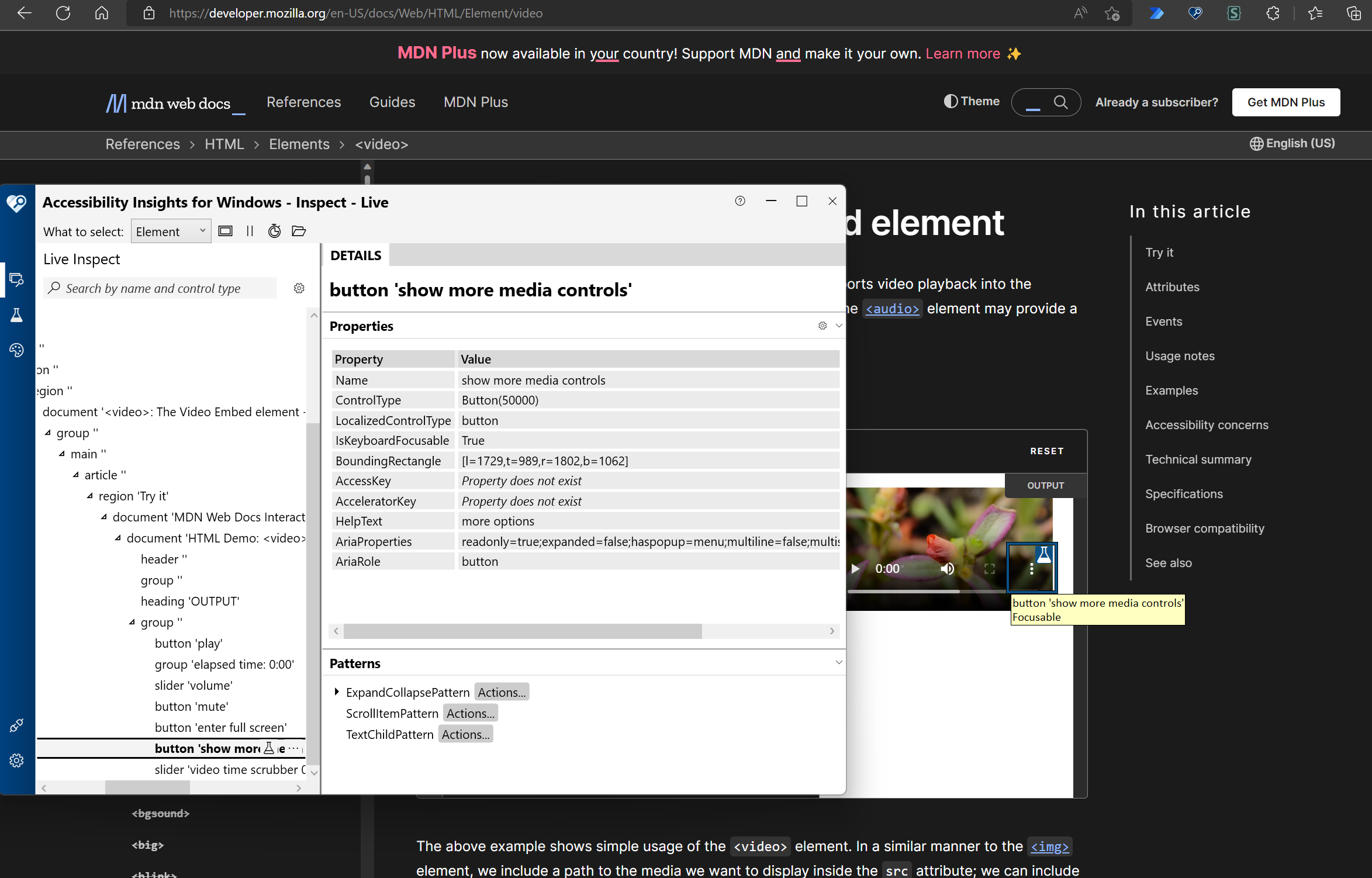Image resolution: width=1372 pixels, height=878 pixels.
Task: Open the 'What to select' Element dropdown
Action: click(x=171, y=231)
